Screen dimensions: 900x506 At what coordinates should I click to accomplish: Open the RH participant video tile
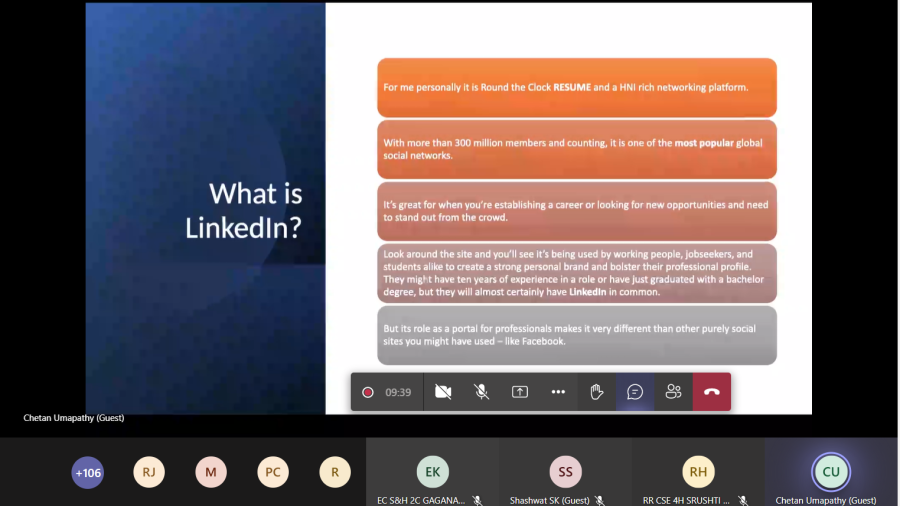(699, 472)
